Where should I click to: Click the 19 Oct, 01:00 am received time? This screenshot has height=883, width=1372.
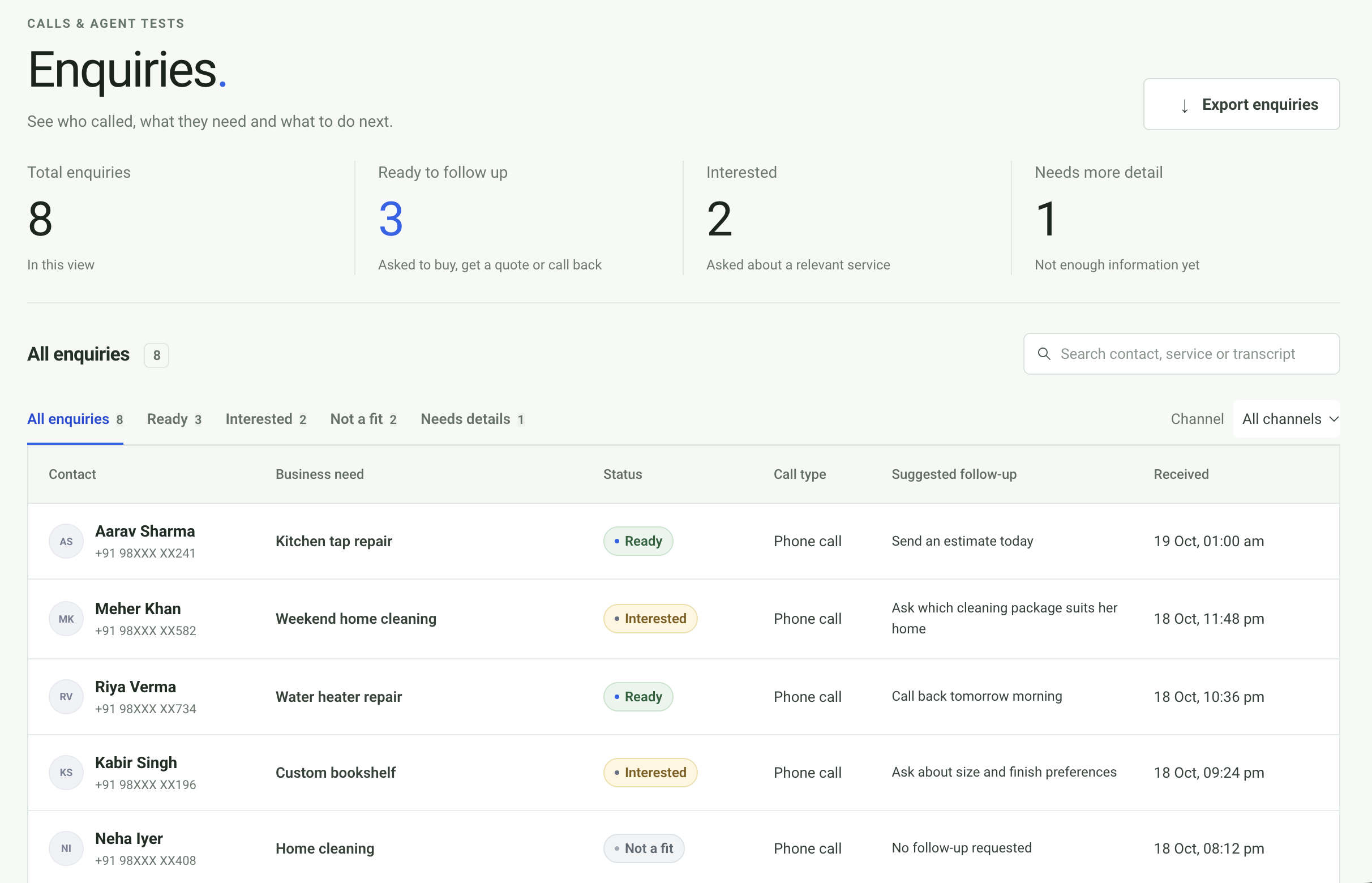1209,541
